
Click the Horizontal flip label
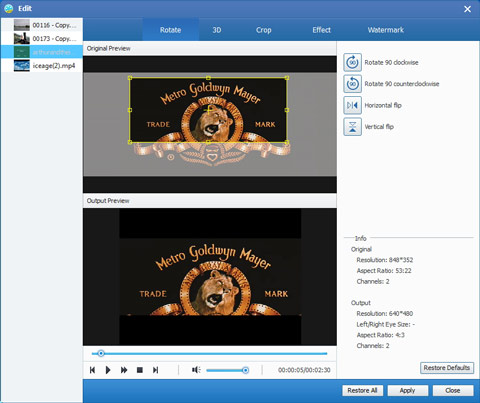(383, 105)
